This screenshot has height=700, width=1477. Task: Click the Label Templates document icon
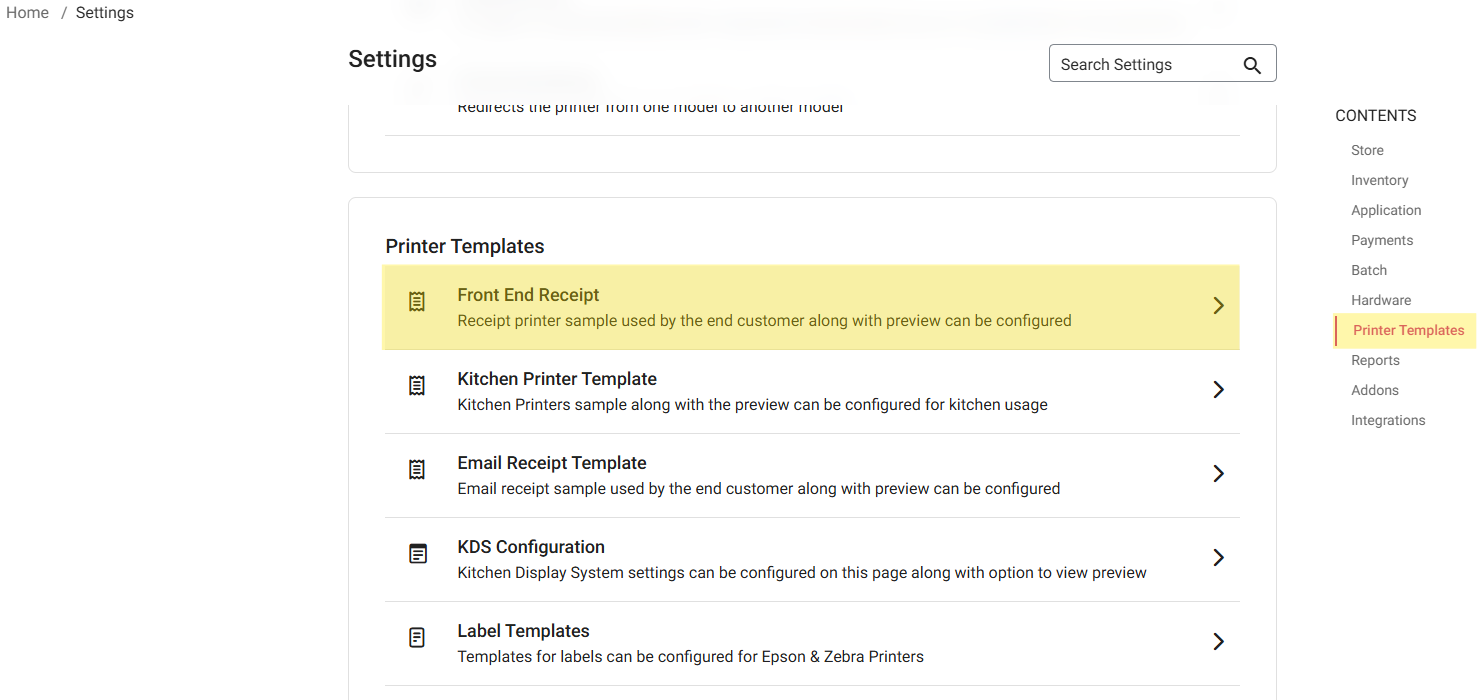[417, 638]
